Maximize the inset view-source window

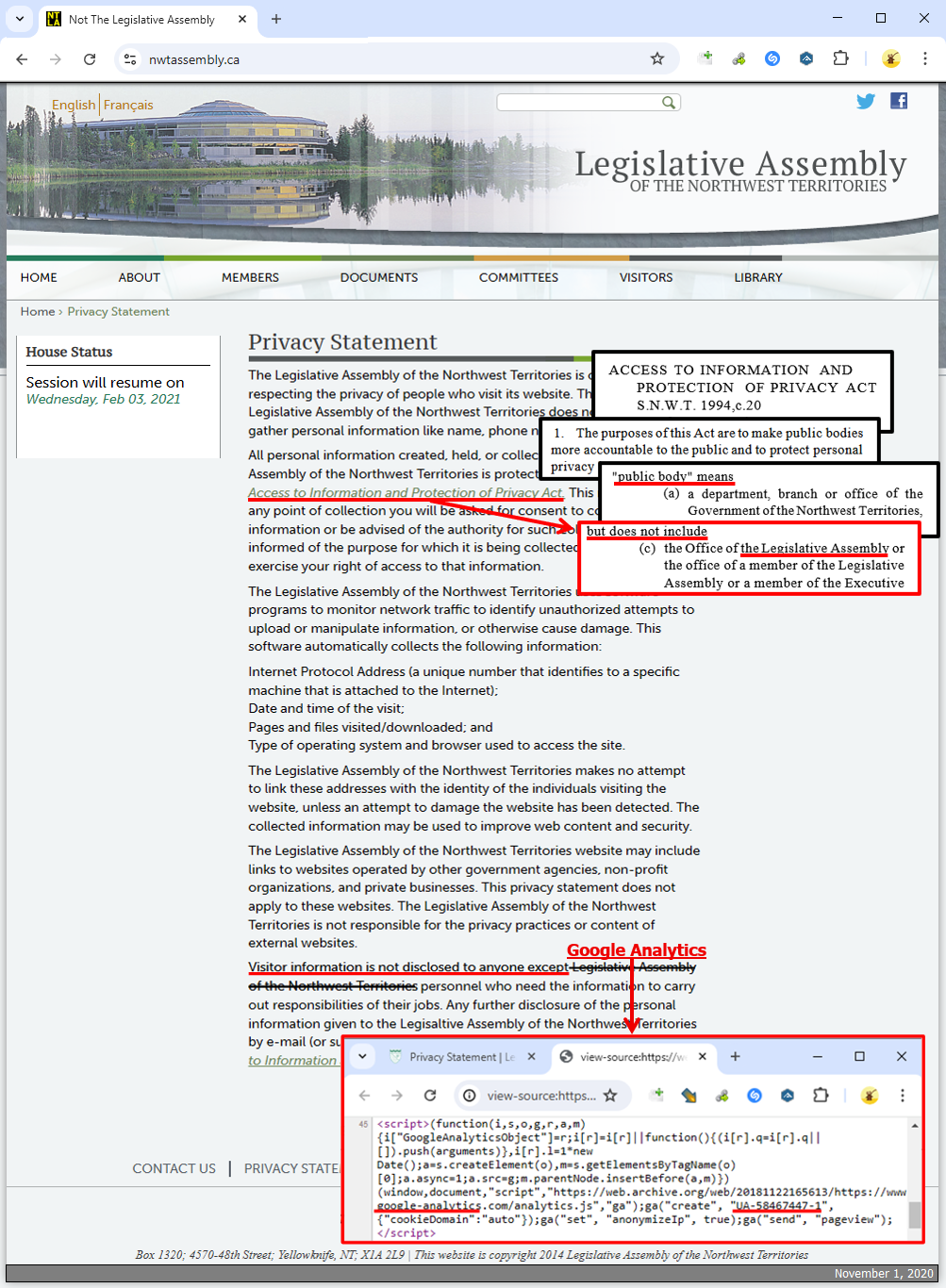pyautogui.click(x=859, y=1056)
